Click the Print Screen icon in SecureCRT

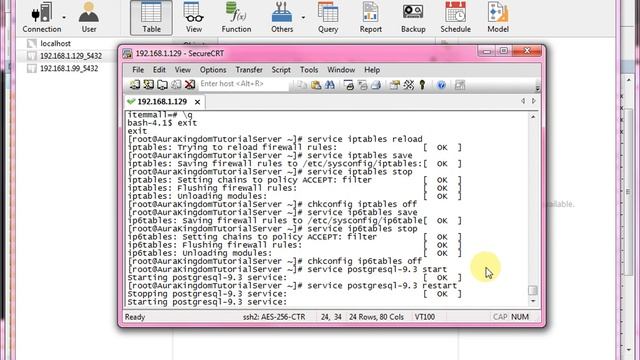click(x=349, y=85)
